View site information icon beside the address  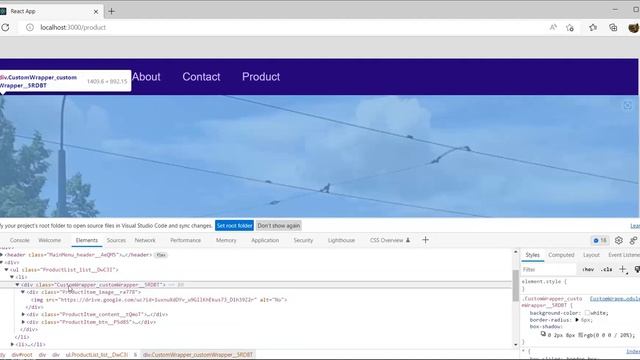click(x=30, y=27)
